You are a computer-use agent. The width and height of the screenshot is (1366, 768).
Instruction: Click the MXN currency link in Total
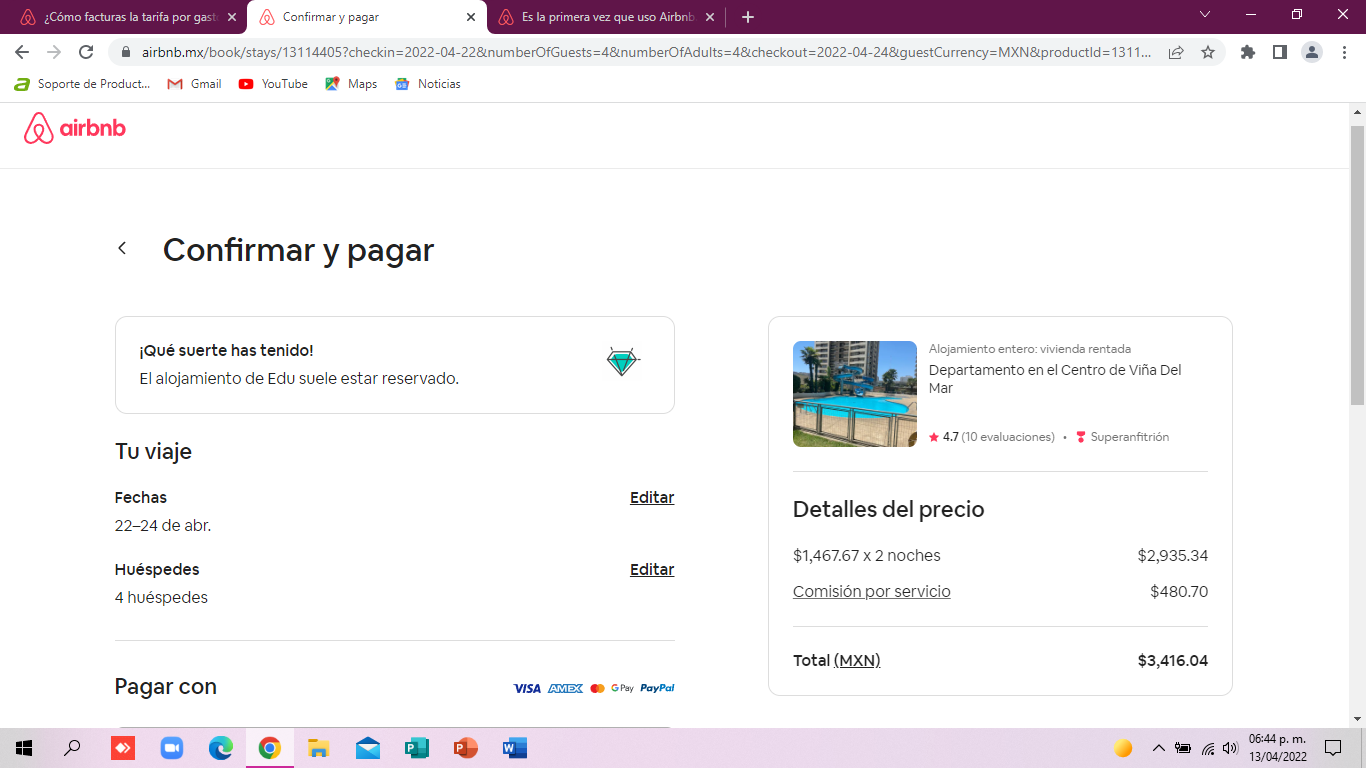857,660
